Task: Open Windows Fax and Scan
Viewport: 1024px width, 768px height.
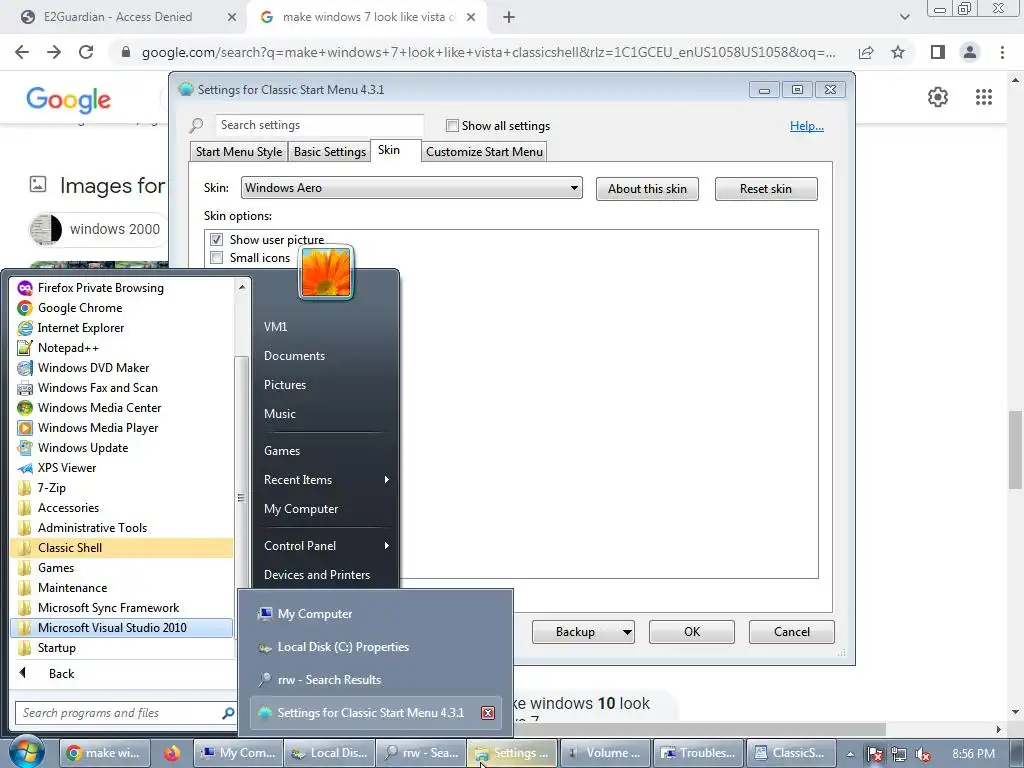Action: (121, 388)
